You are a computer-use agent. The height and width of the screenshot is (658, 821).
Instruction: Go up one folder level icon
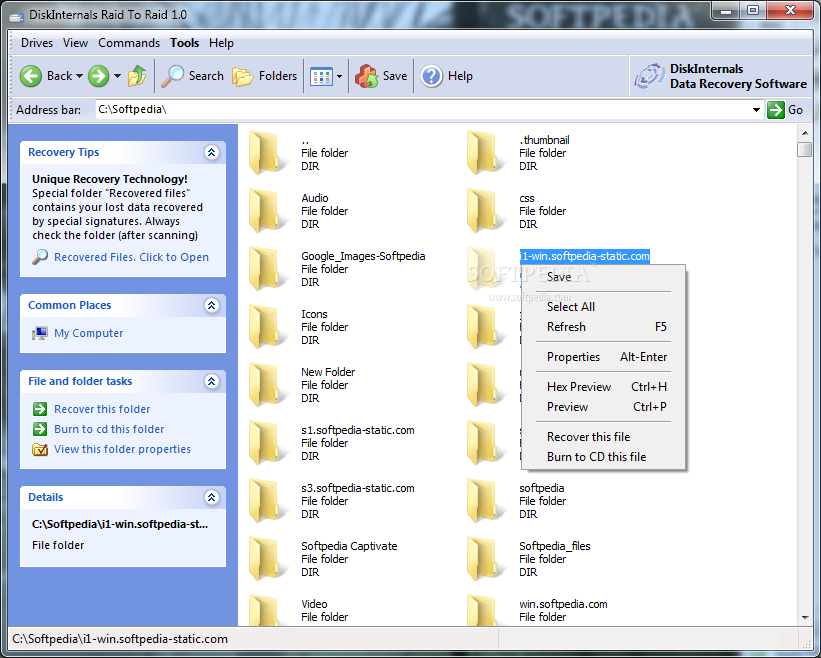[x=137, y=76]
